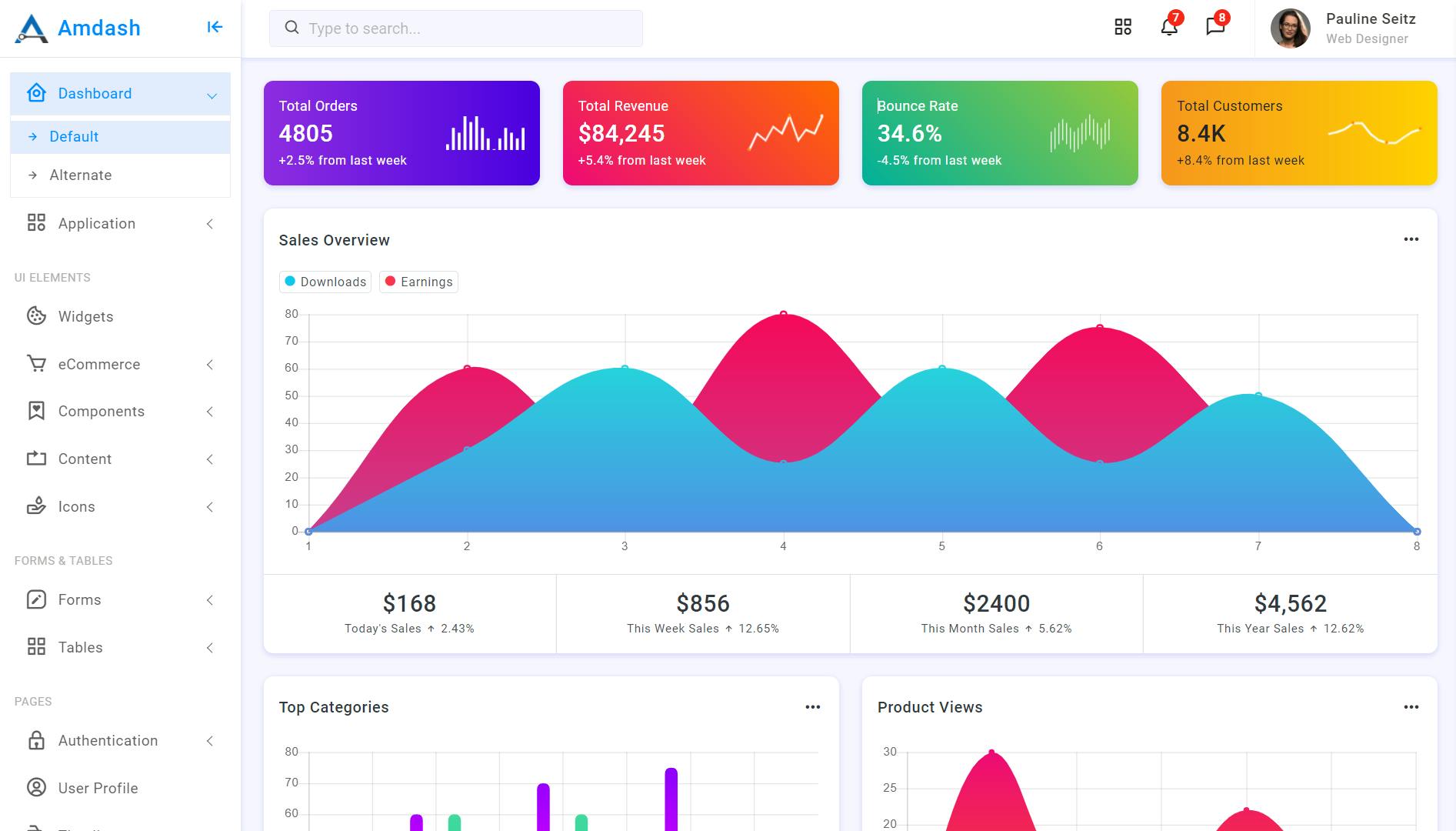The width and height of the screenshot is (1456, 831).
Task: Click Pauline Seitz profile avatar
Action: 1291,28
